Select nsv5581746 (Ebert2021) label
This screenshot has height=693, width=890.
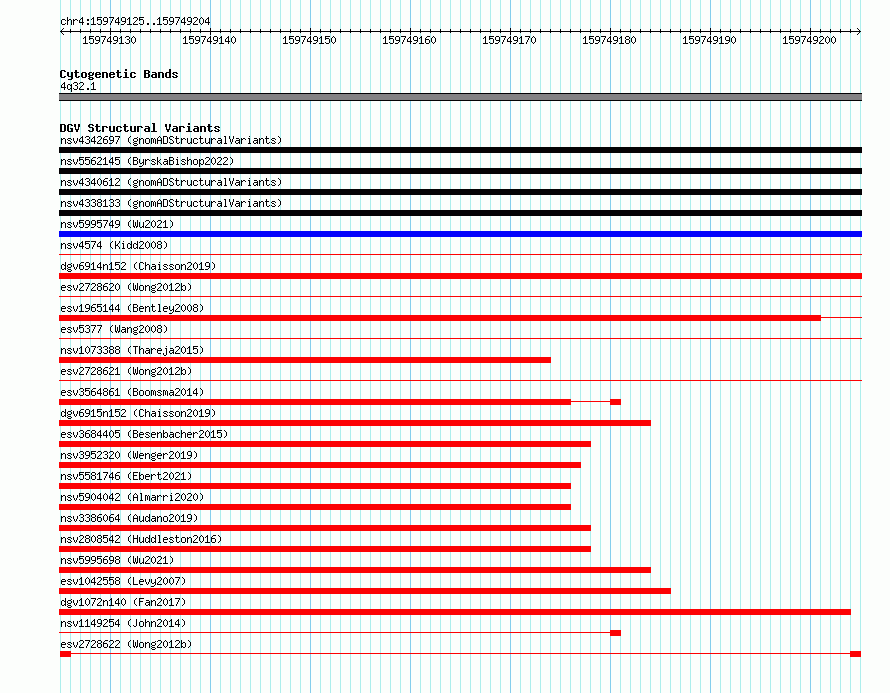(x=126, y=476)
